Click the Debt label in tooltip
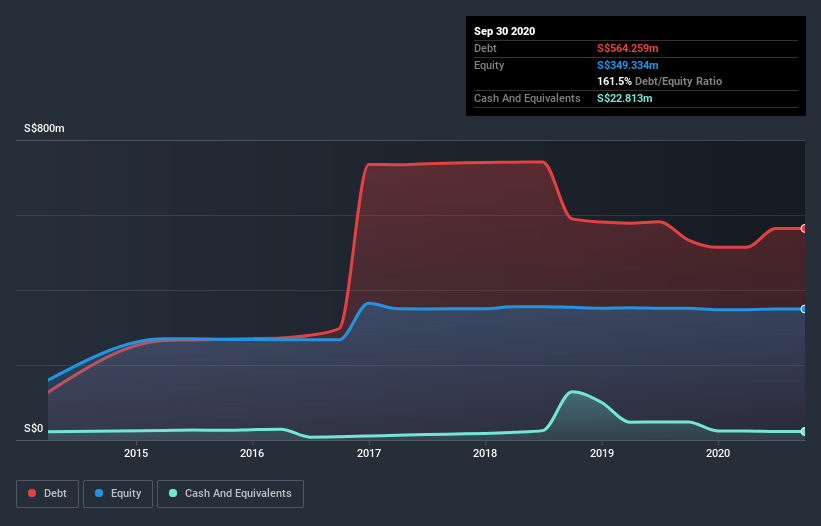This screenshot has width=821, height=526. click(x=485, y=48)
